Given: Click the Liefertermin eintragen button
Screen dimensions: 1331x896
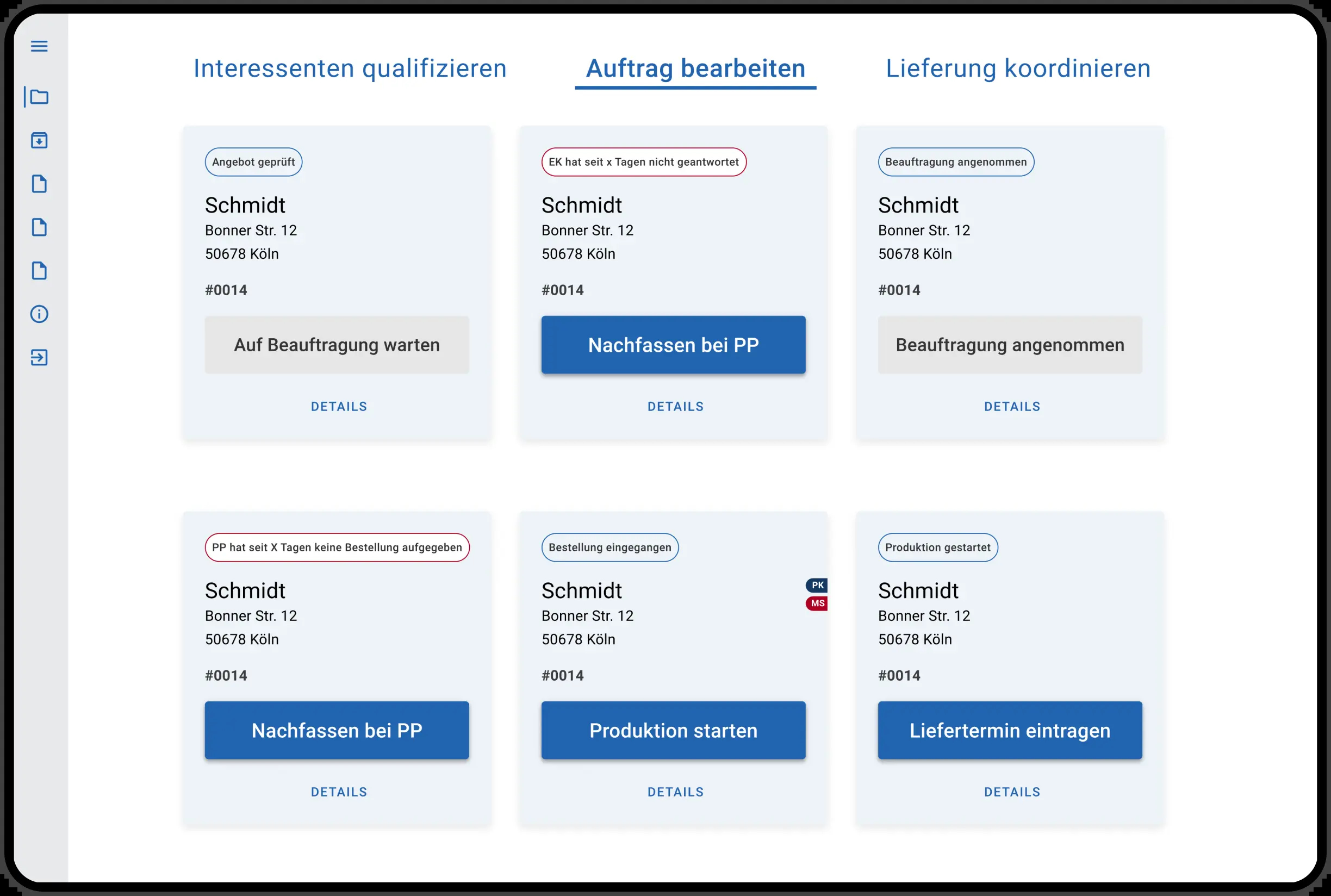Looking at the screenshot, I should (1010, 730).
